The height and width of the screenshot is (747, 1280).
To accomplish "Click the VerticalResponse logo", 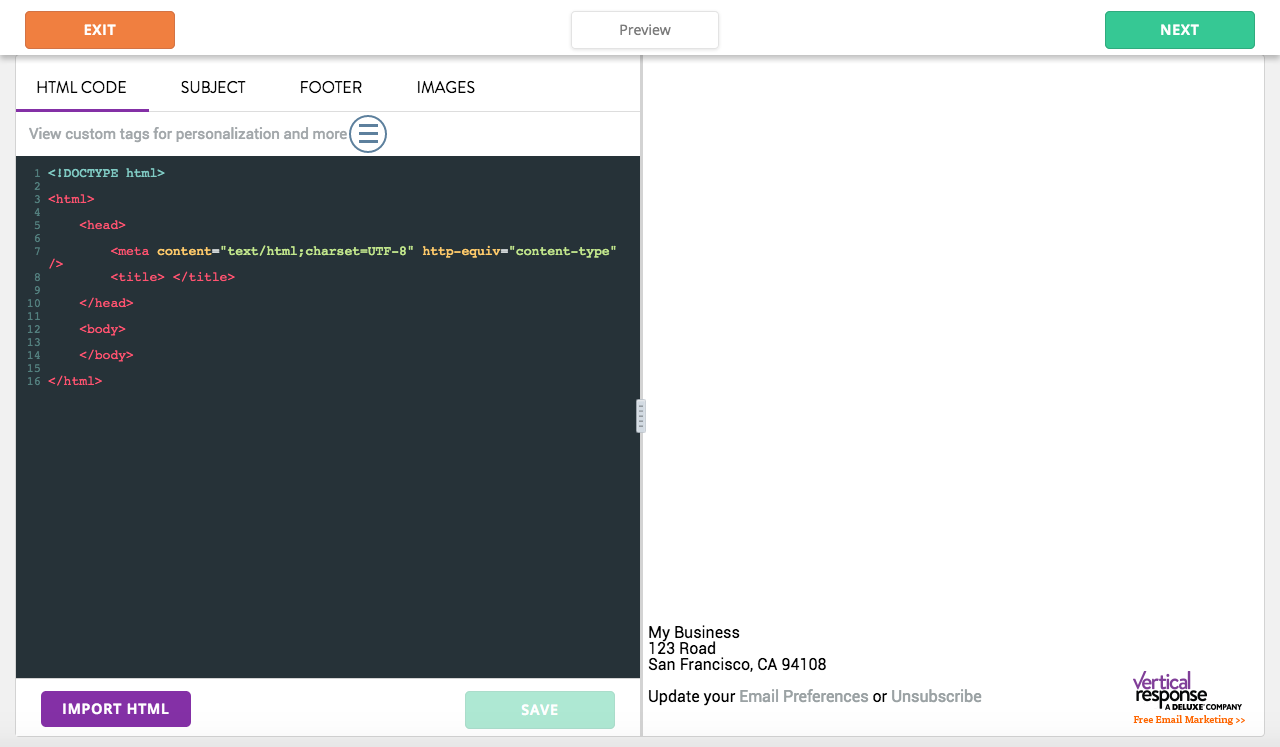I will pyautogui.click(x=1187, y=691).
